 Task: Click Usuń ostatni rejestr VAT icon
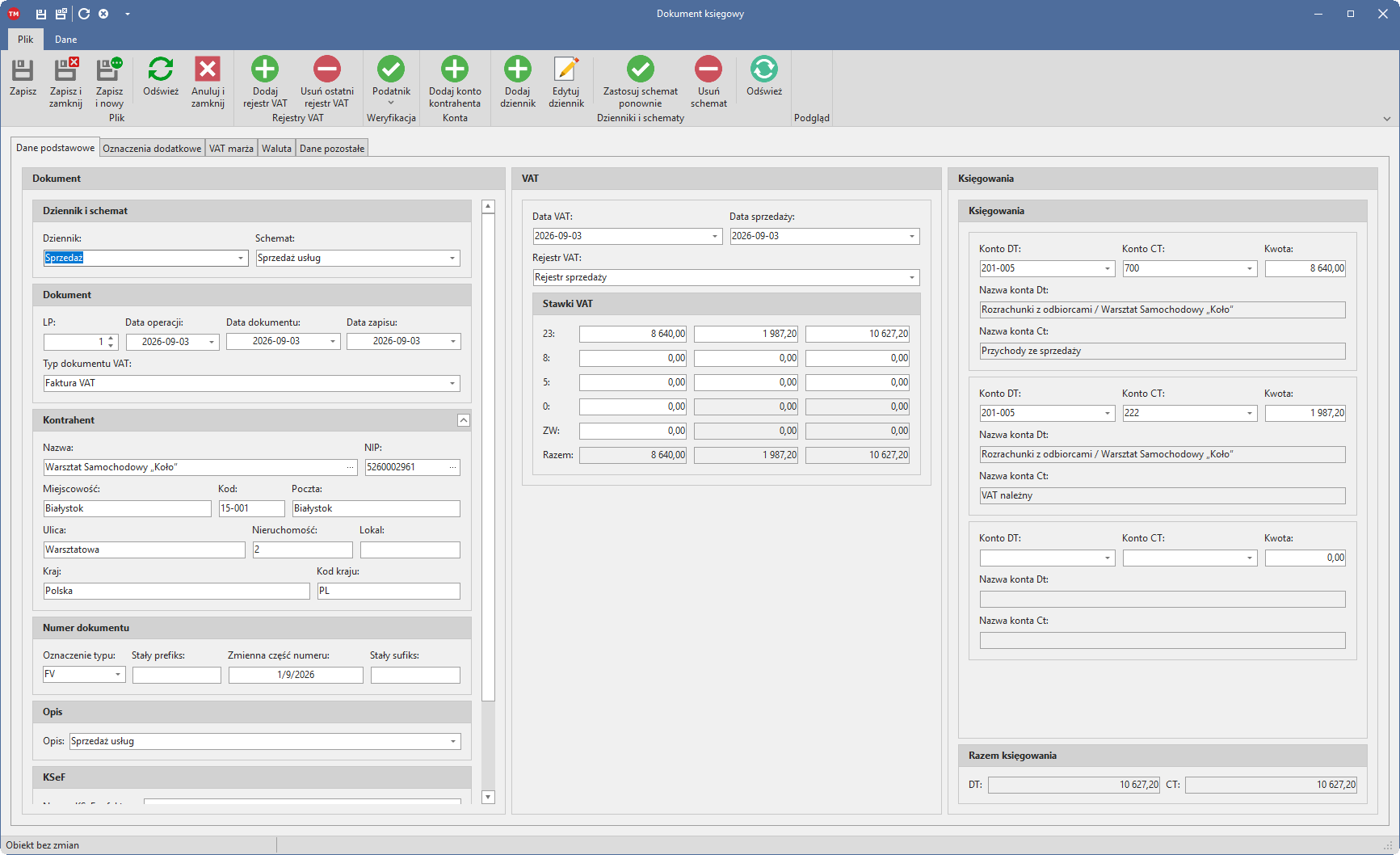tap(327, 69)
